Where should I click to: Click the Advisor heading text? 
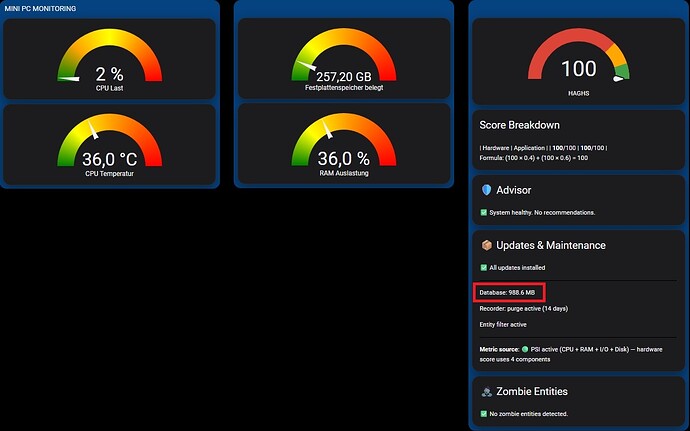[514, 190]
